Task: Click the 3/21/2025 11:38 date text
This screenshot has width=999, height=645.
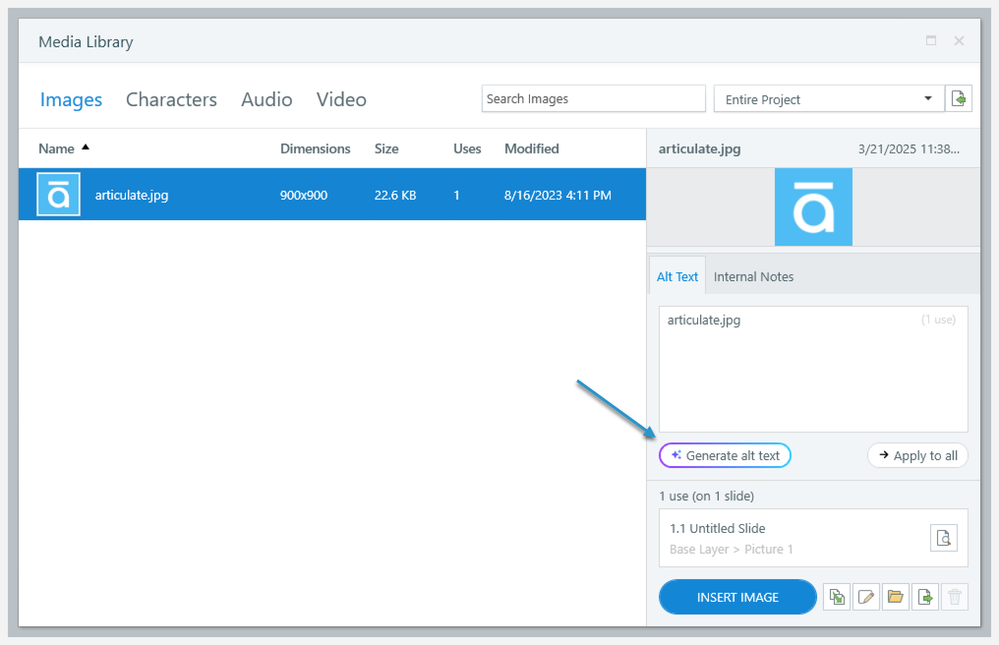Action: tap(909, 149)
